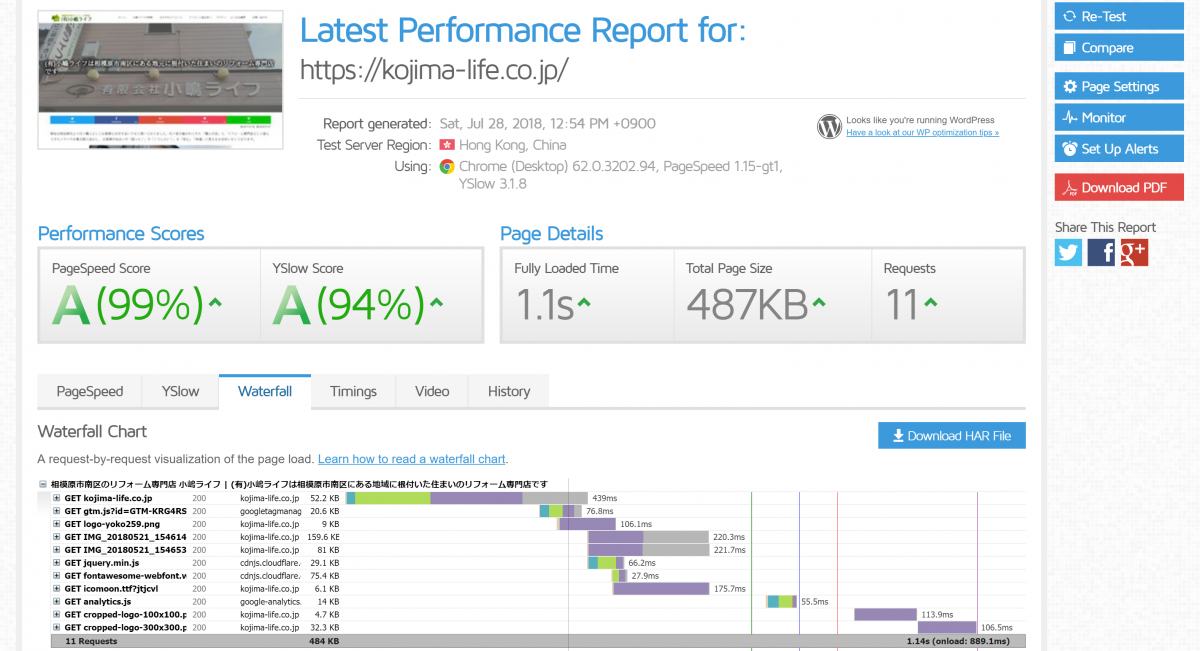Select the Waterfall tab
Viewport: 1200px width, 651px height.
(x=265, y=391)
